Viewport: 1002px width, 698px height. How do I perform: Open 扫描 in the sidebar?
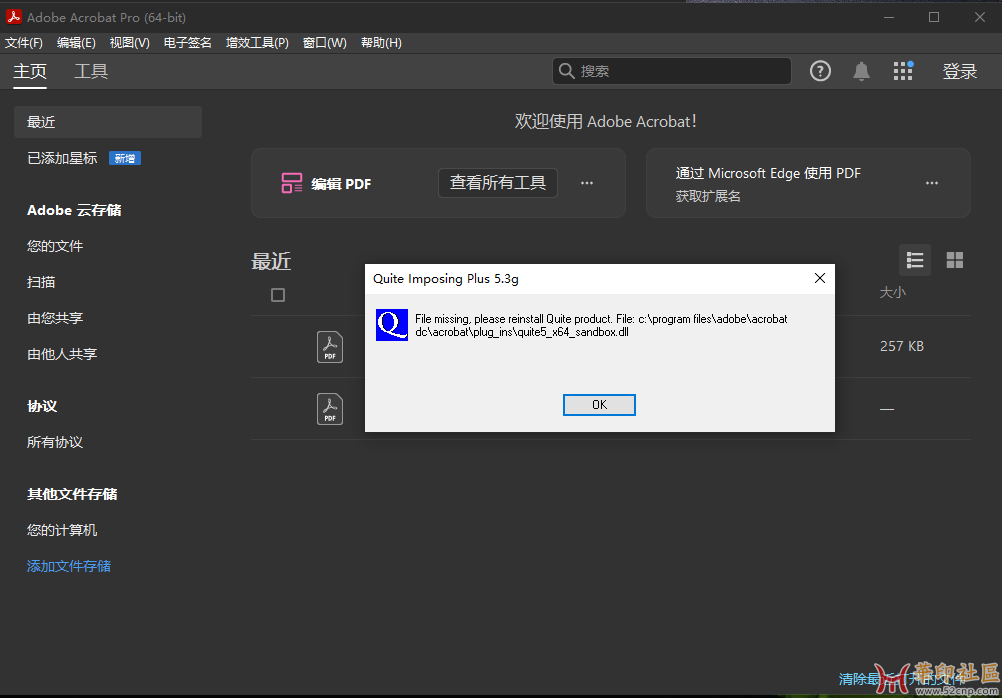coord(41,282)
